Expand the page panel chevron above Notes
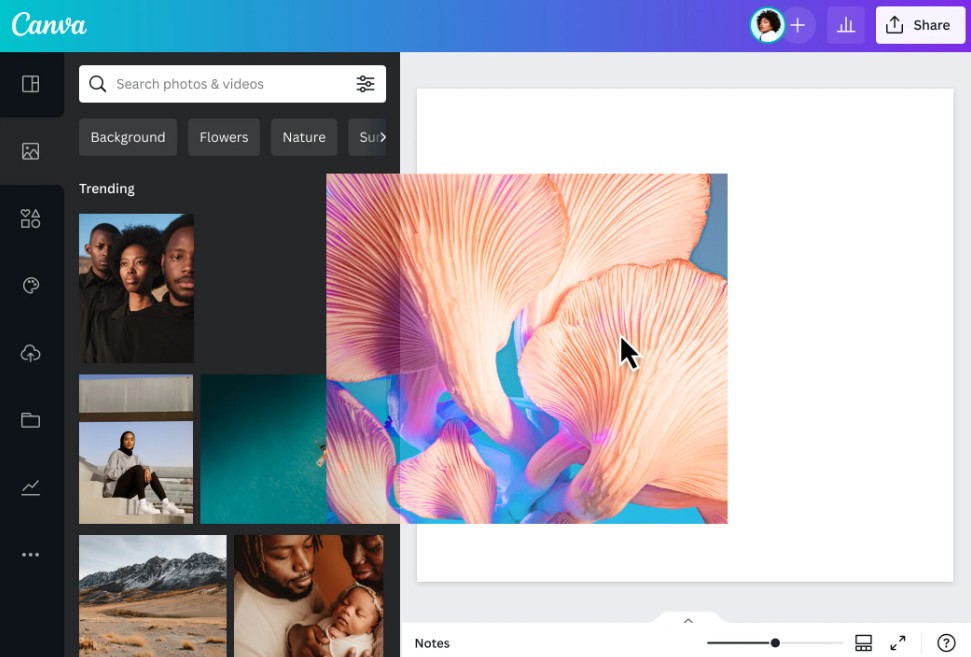The height and width of the screenshot is (657, 971). [688, 621]
